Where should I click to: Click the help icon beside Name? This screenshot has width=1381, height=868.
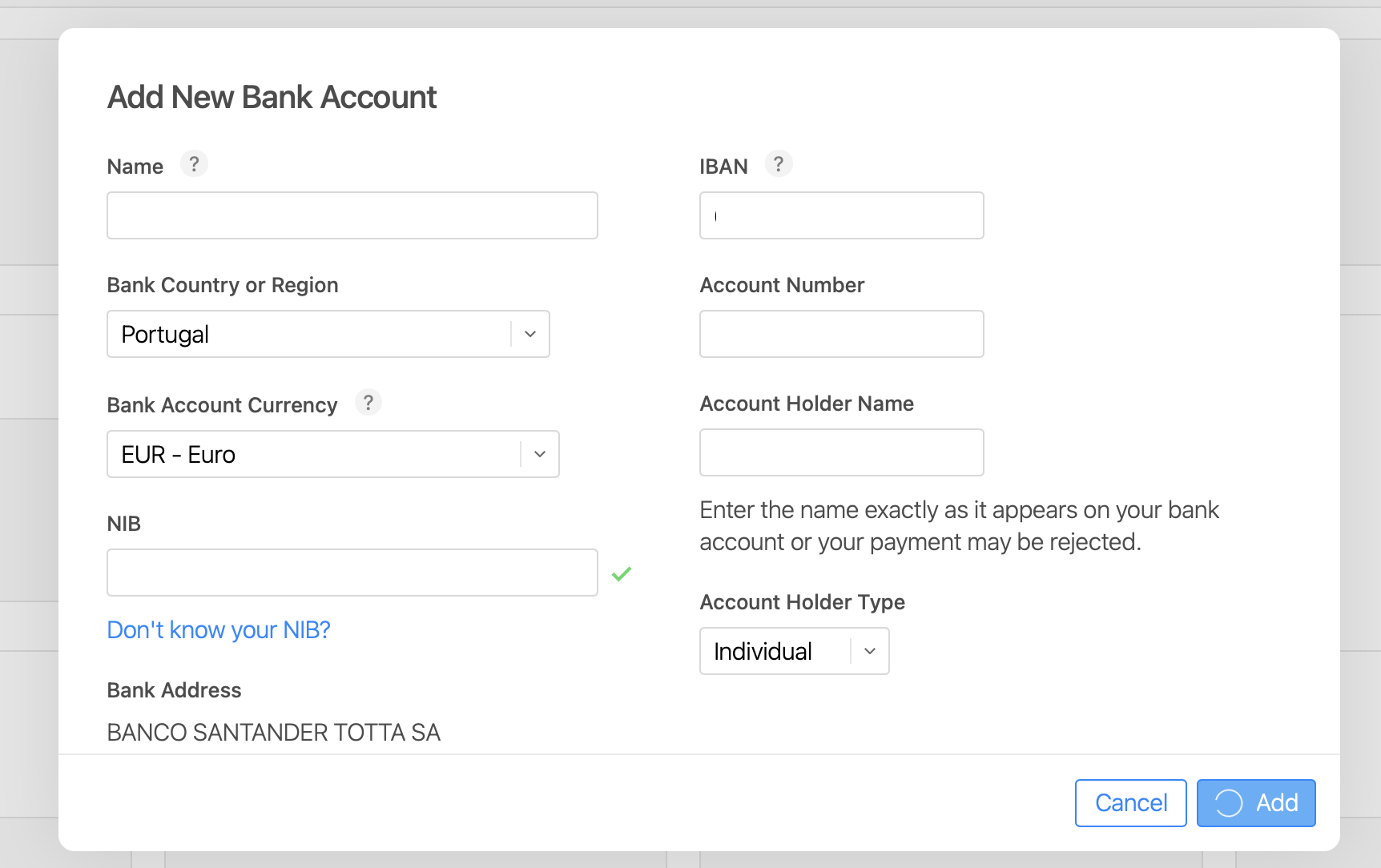[194, 164]
